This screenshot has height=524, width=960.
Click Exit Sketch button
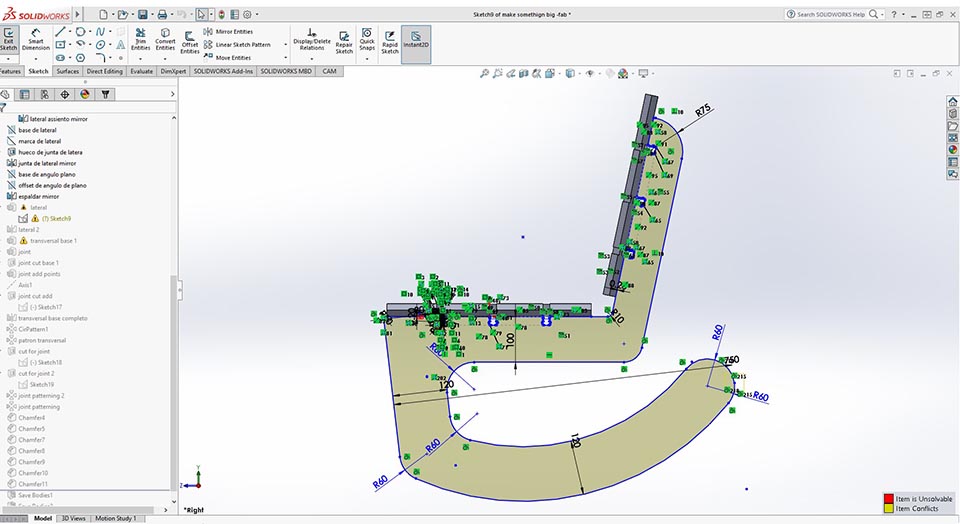[9, 39]
